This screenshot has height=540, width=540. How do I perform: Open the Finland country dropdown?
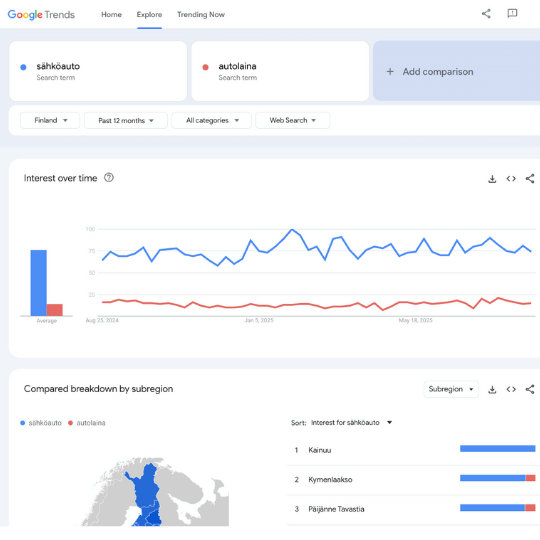[x=50, y=120]
